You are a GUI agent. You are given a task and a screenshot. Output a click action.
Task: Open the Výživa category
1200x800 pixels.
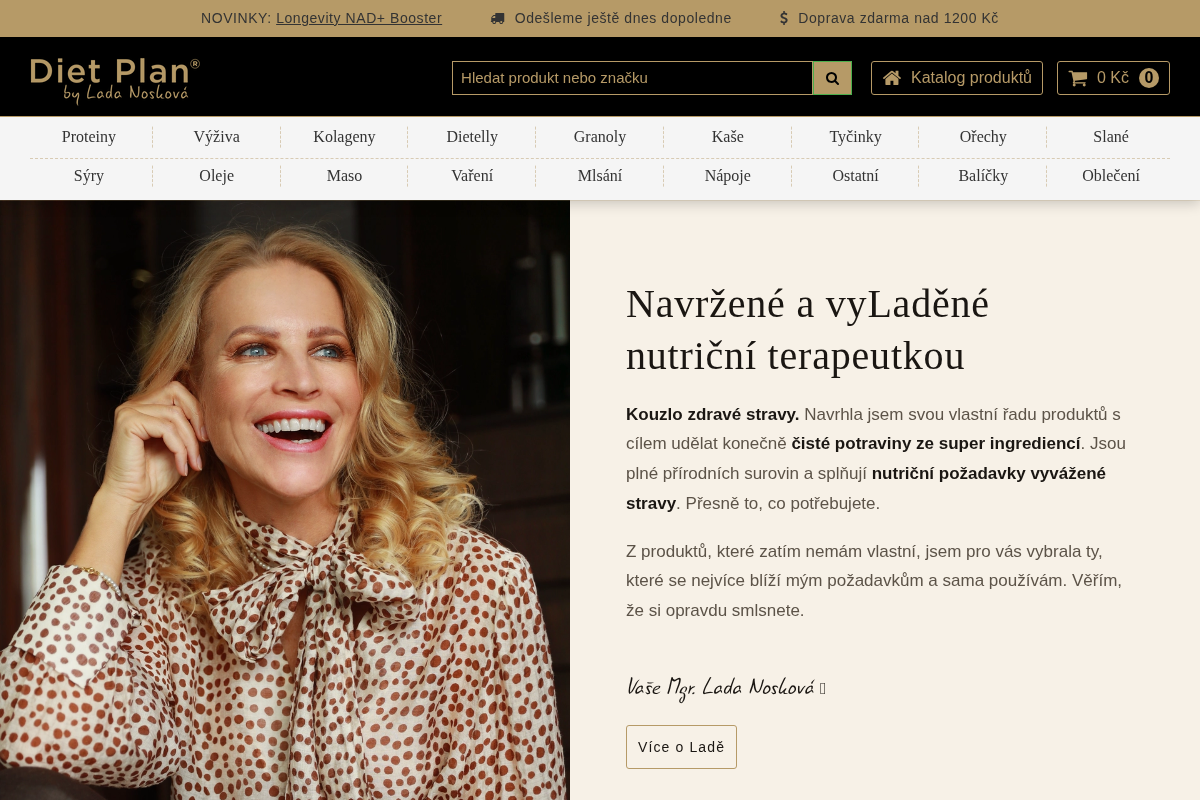click(217, 137)
